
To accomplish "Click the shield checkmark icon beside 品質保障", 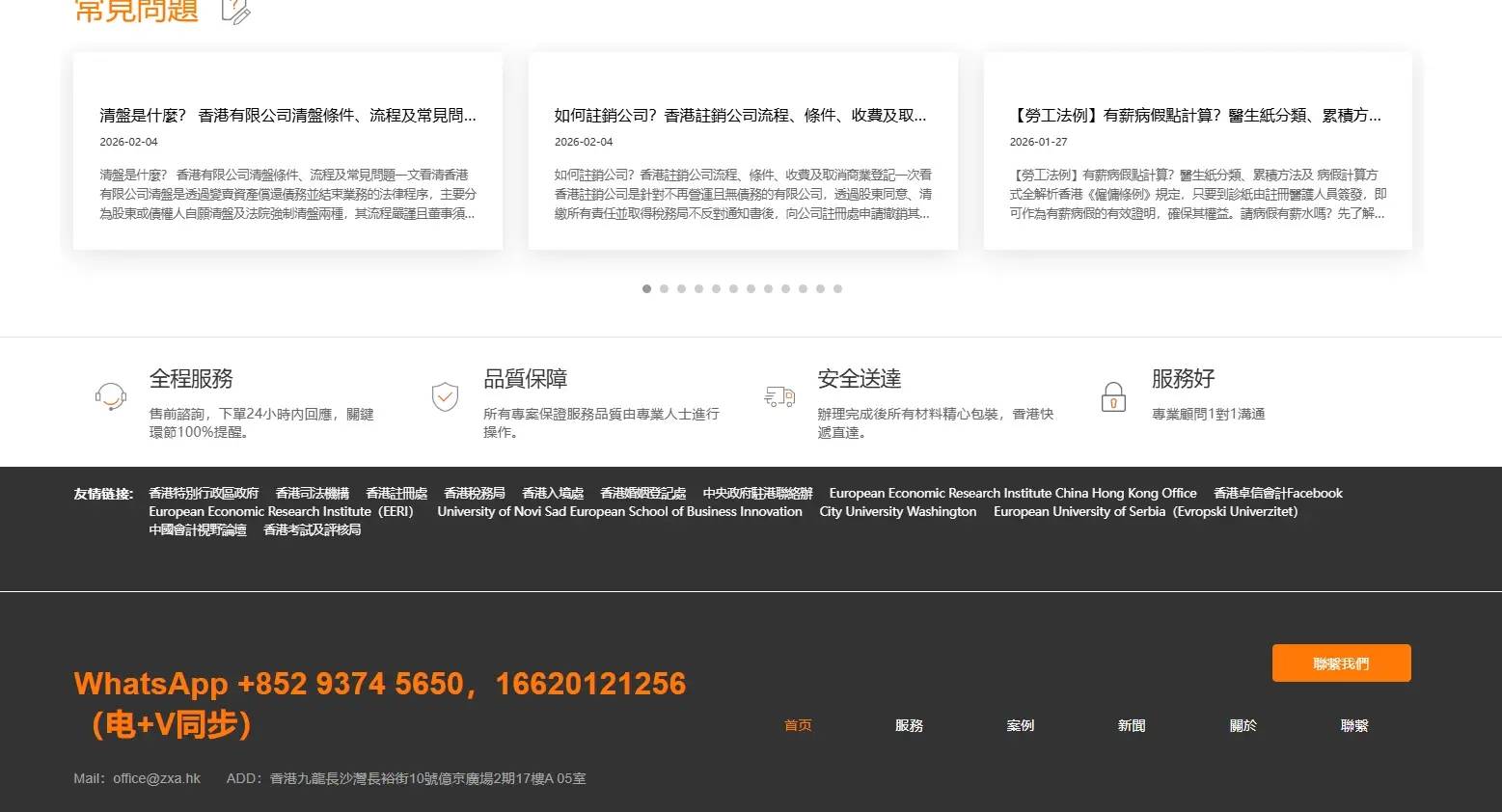I will coord(445,396).
